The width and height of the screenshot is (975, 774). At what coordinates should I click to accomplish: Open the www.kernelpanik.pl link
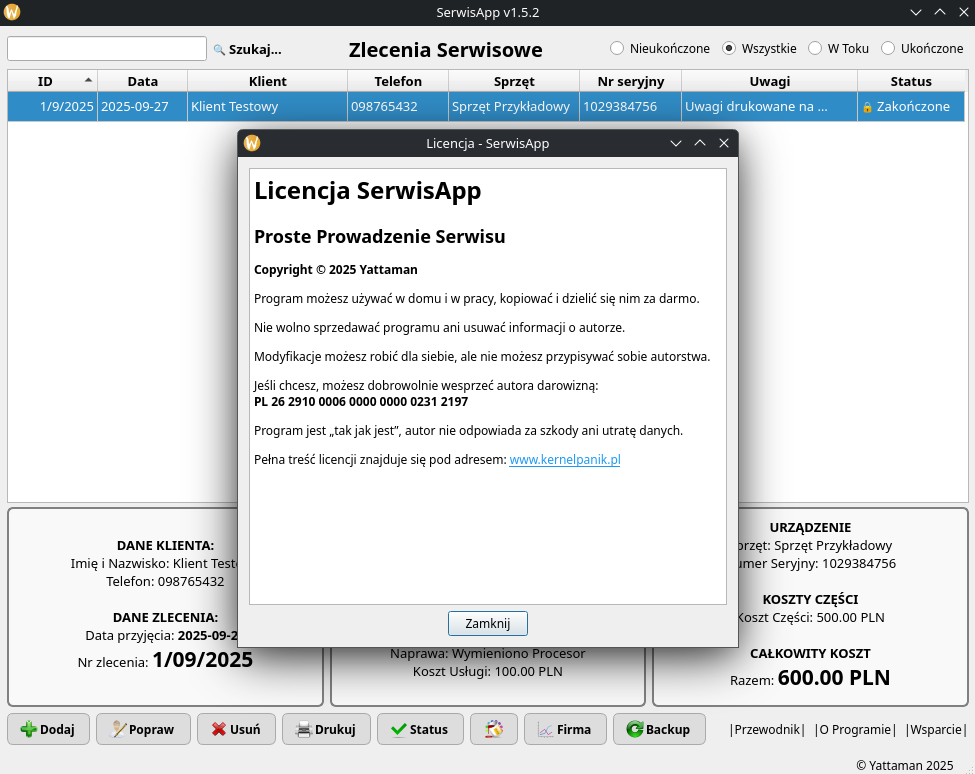[x=565, y=459]
